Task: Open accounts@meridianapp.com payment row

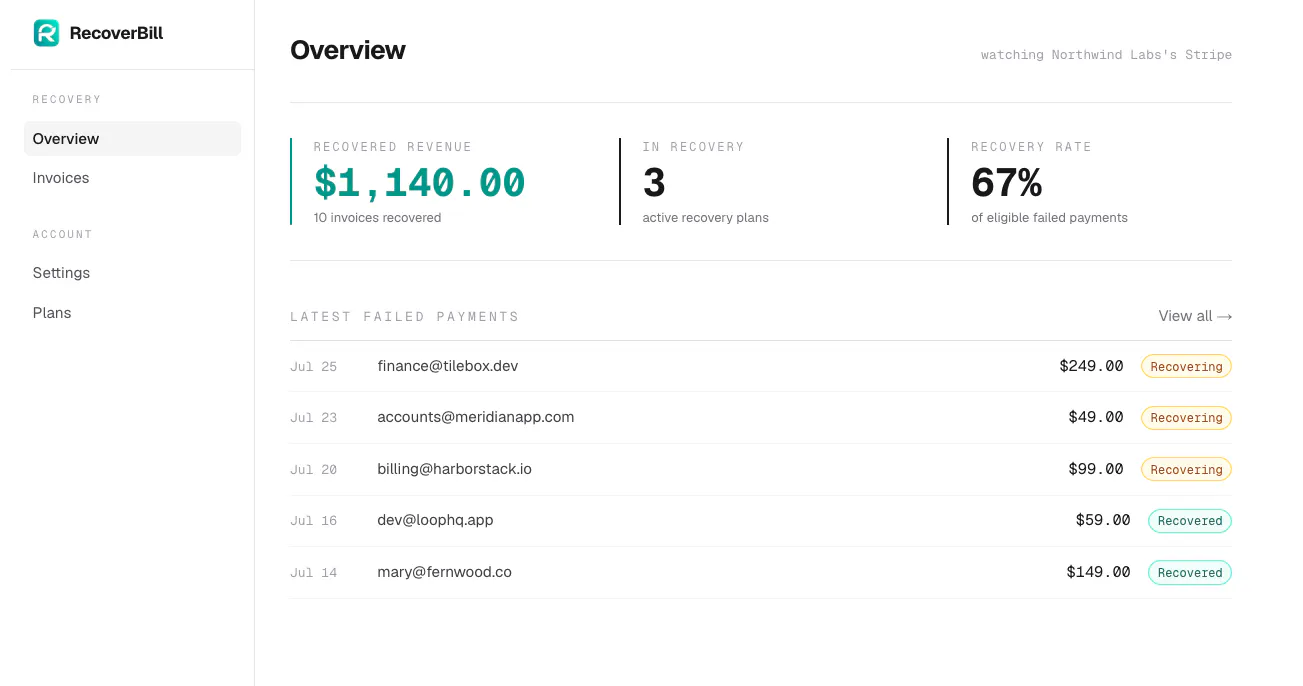Action: [x=761, y=417]
